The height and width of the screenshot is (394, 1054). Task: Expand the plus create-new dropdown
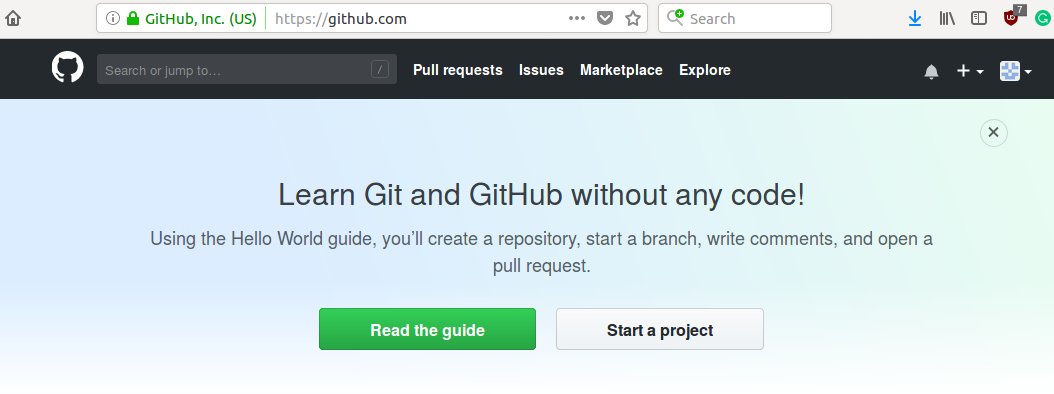coord(970,71)
